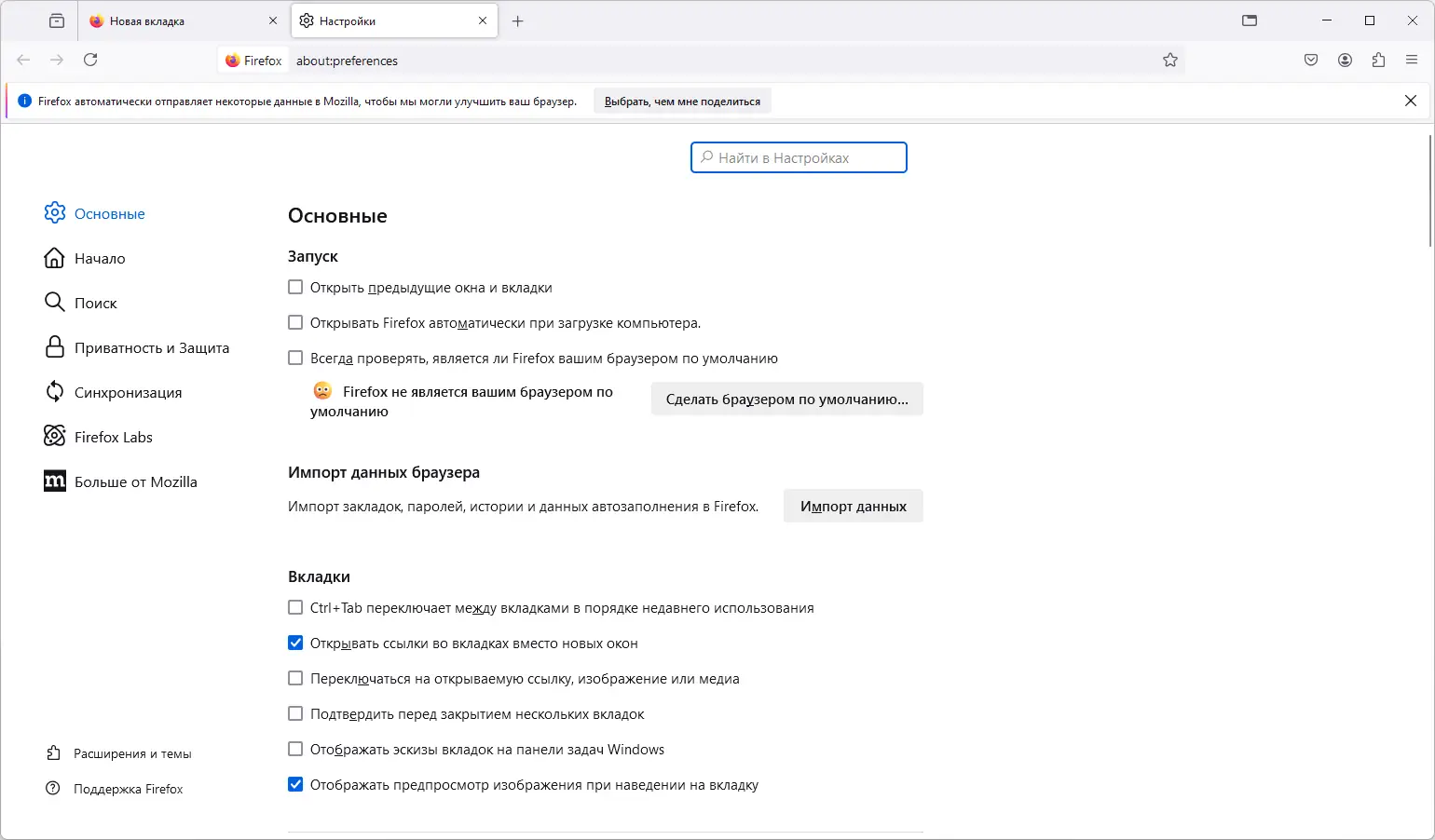Bookmark this page with the star icon
Image resolution: width=1435 pixels, height=840 pixels.
1170,60
